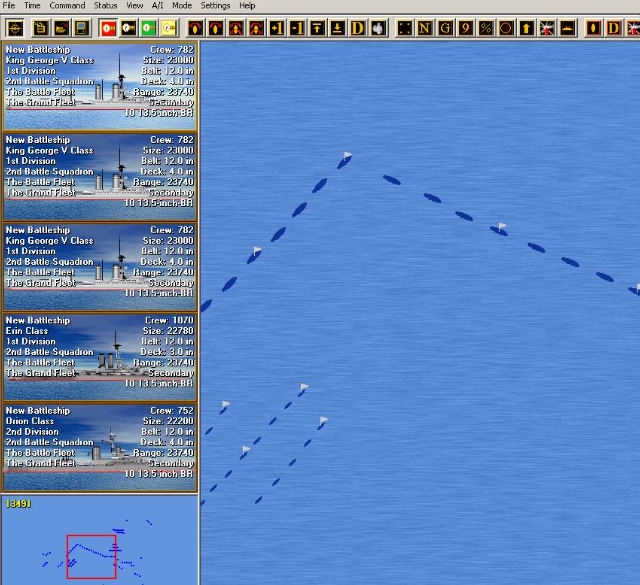Click the circle outline toolbar icon
This screenshot has width=640, height=585.
[x=506, y=28]
